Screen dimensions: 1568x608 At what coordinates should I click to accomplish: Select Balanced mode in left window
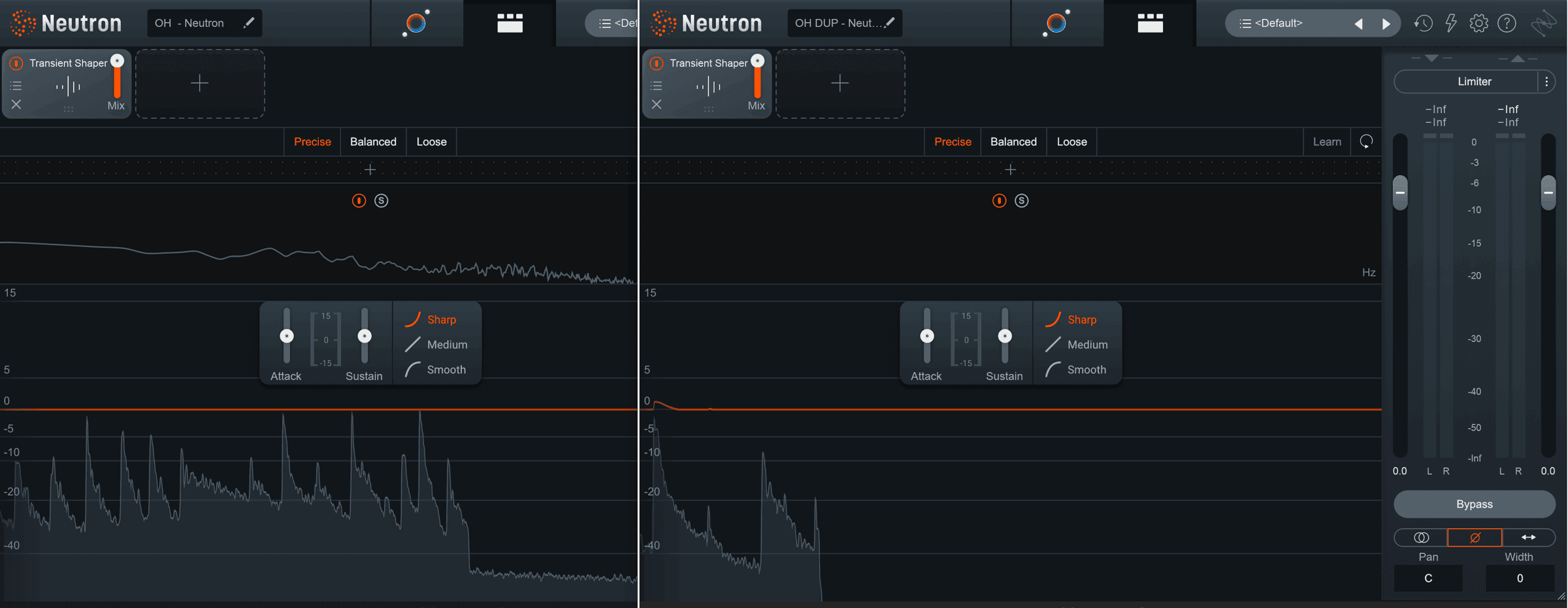coord(373,142)
